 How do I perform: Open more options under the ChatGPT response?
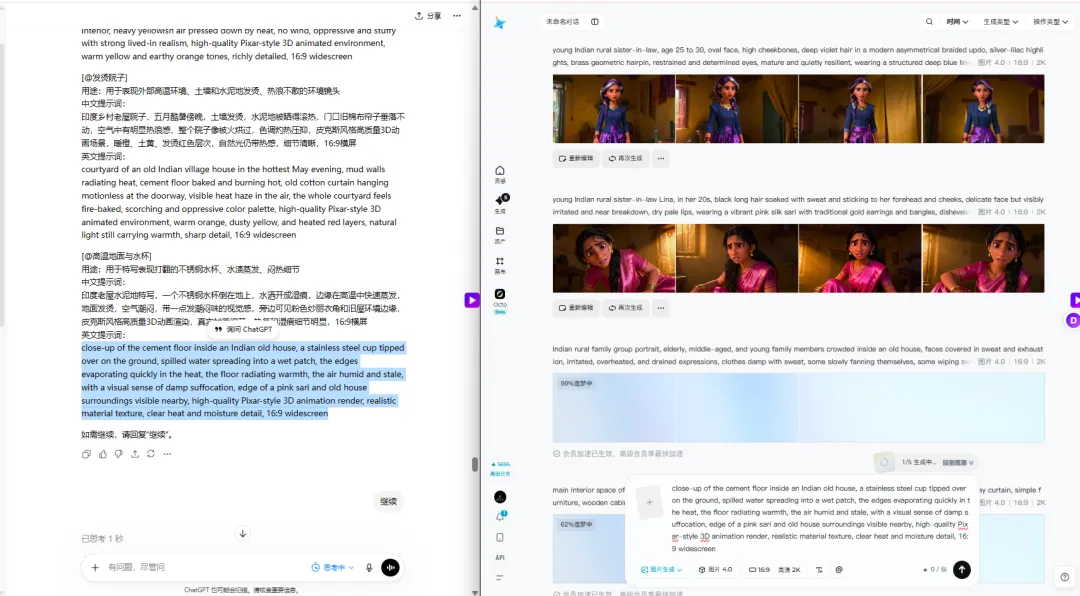coord(167,454)
